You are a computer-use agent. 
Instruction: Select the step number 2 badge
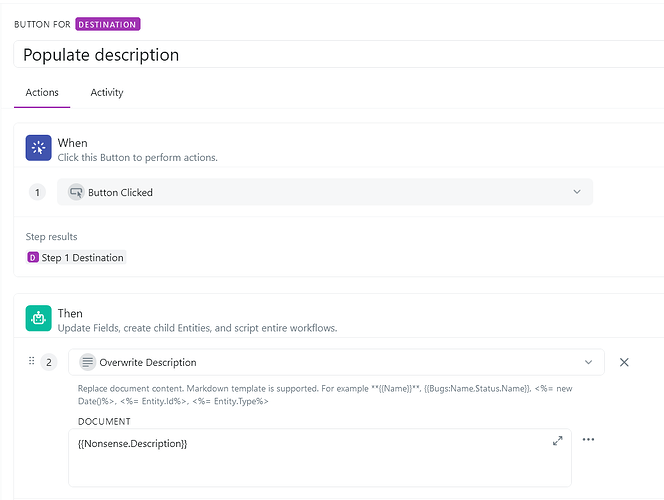point(50,362)
